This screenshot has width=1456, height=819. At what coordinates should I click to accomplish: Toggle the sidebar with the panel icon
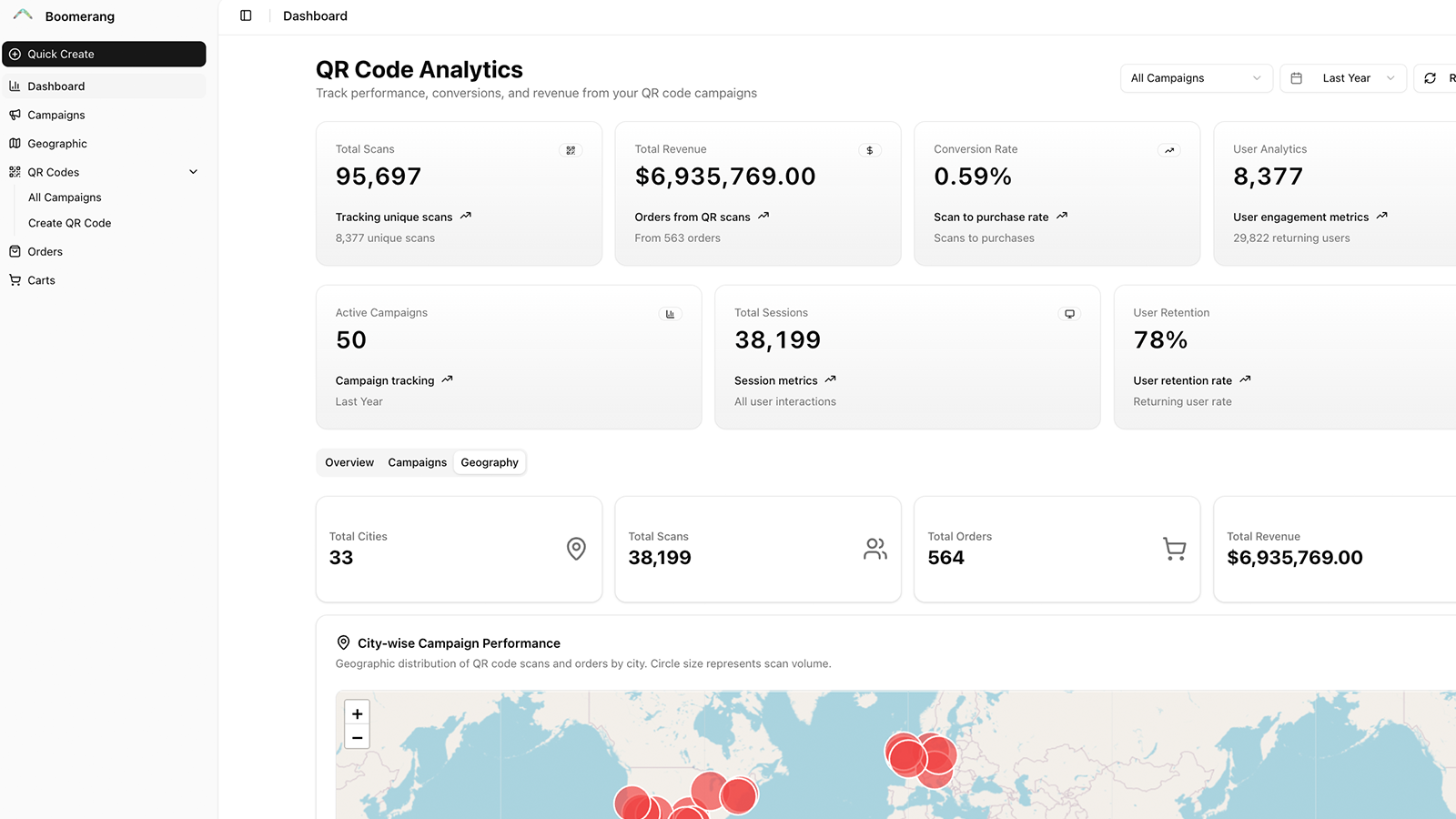[245, 15]
